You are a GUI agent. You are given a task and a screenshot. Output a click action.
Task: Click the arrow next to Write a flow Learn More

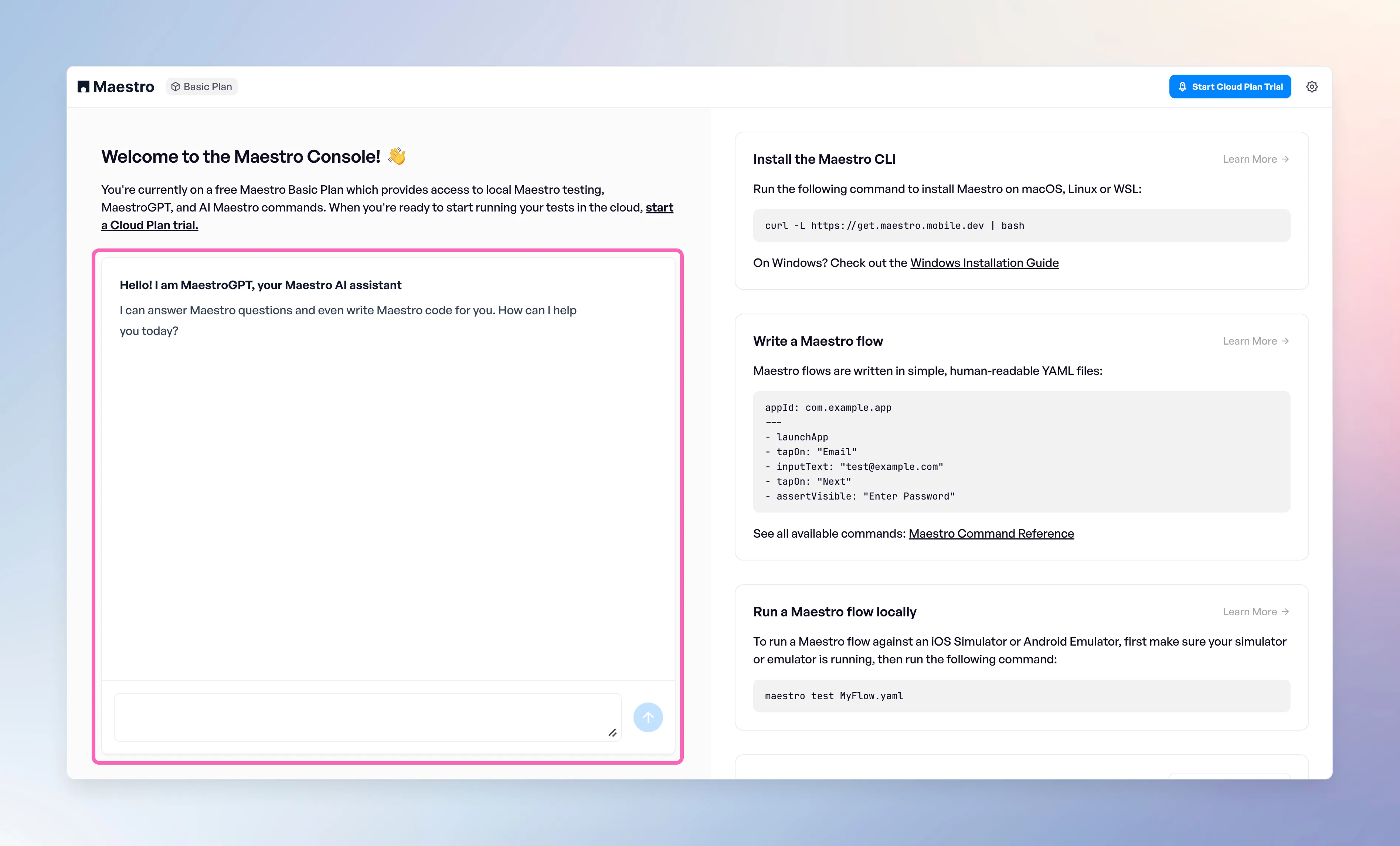click(1285, 341)
